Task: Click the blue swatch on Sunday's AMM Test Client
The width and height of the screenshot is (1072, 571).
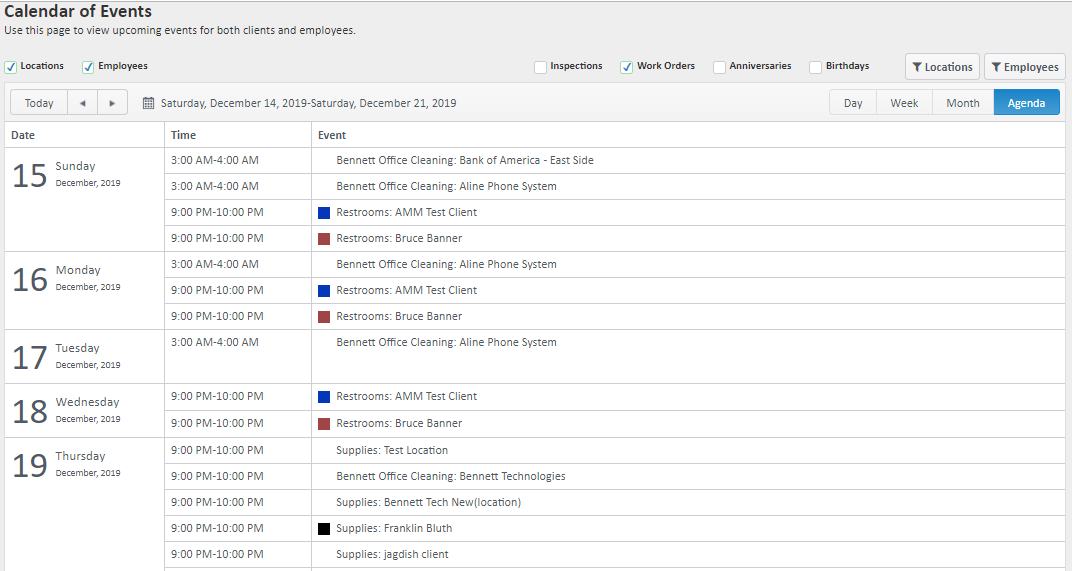Action: [x=324, y=213]
